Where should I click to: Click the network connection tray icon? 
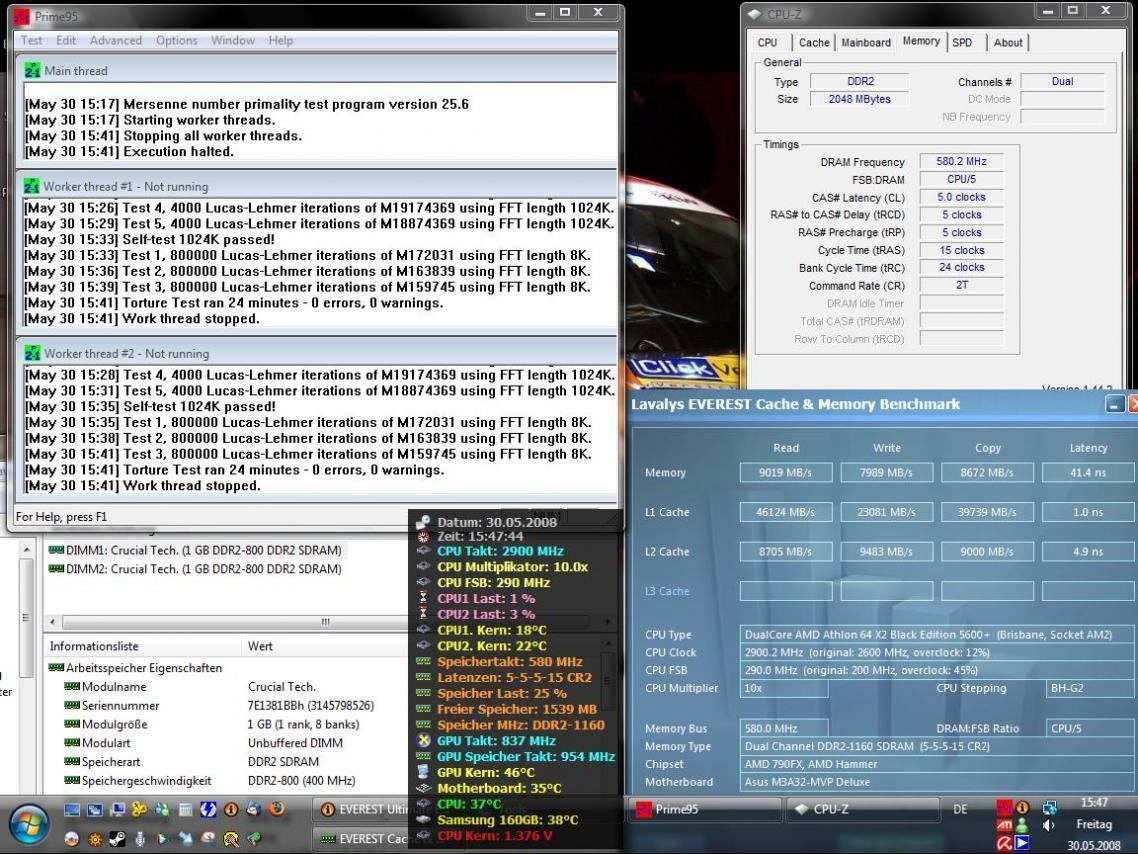click(1049, 808)
